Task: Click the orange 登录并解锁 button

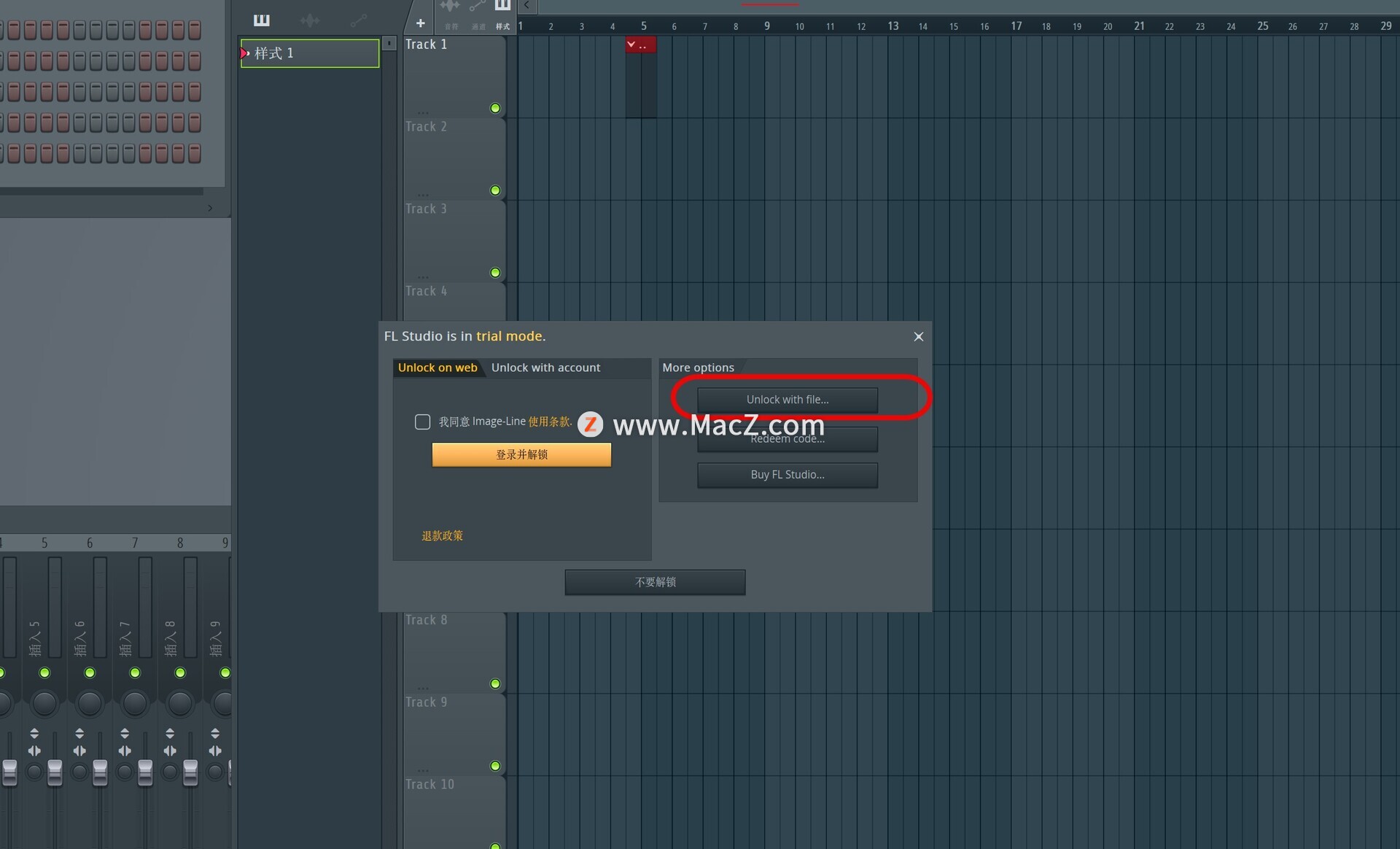Action: (521, 454)
